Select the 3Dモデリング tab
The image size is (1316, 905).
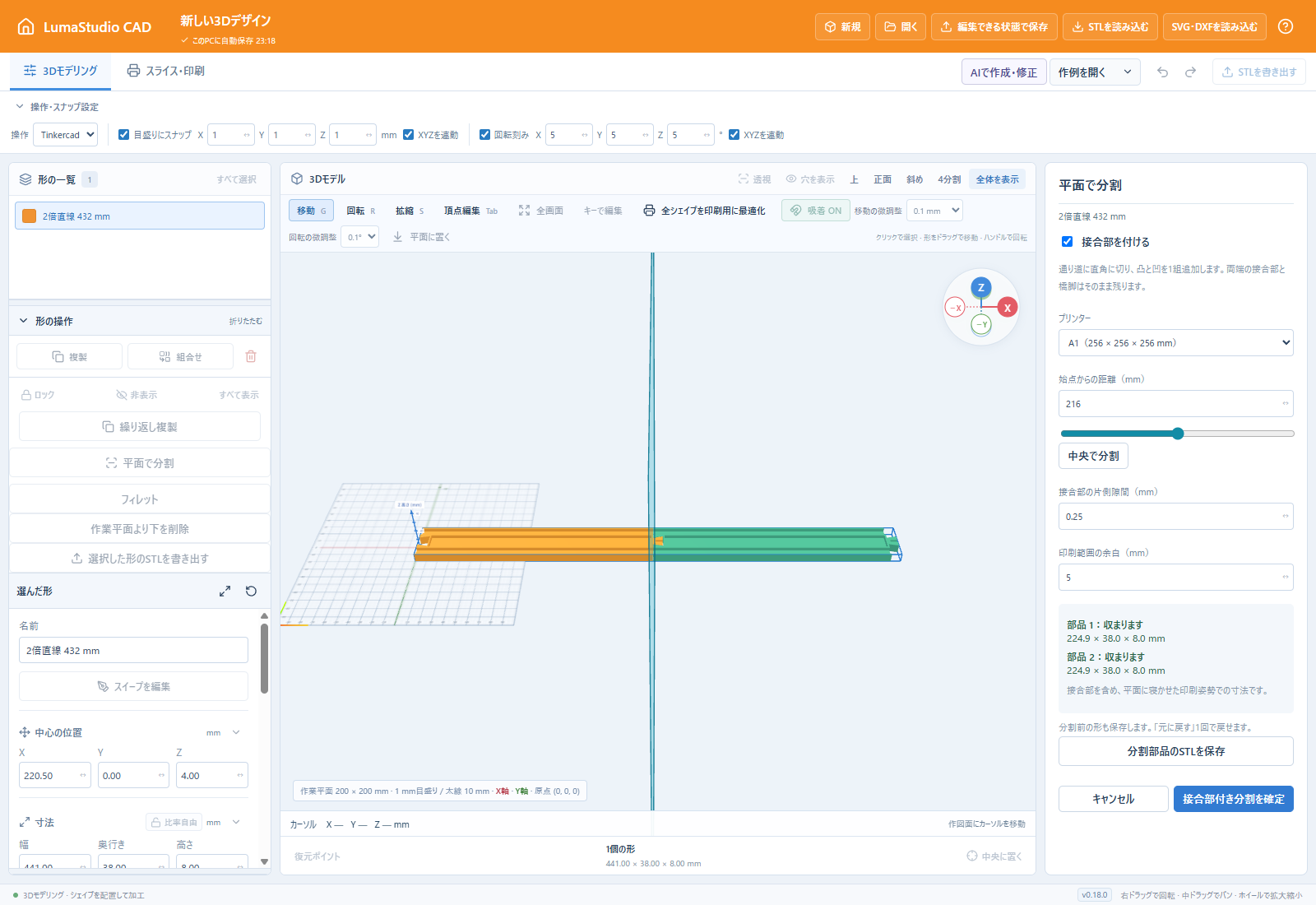pyautogui.click(x=60, y=71)
